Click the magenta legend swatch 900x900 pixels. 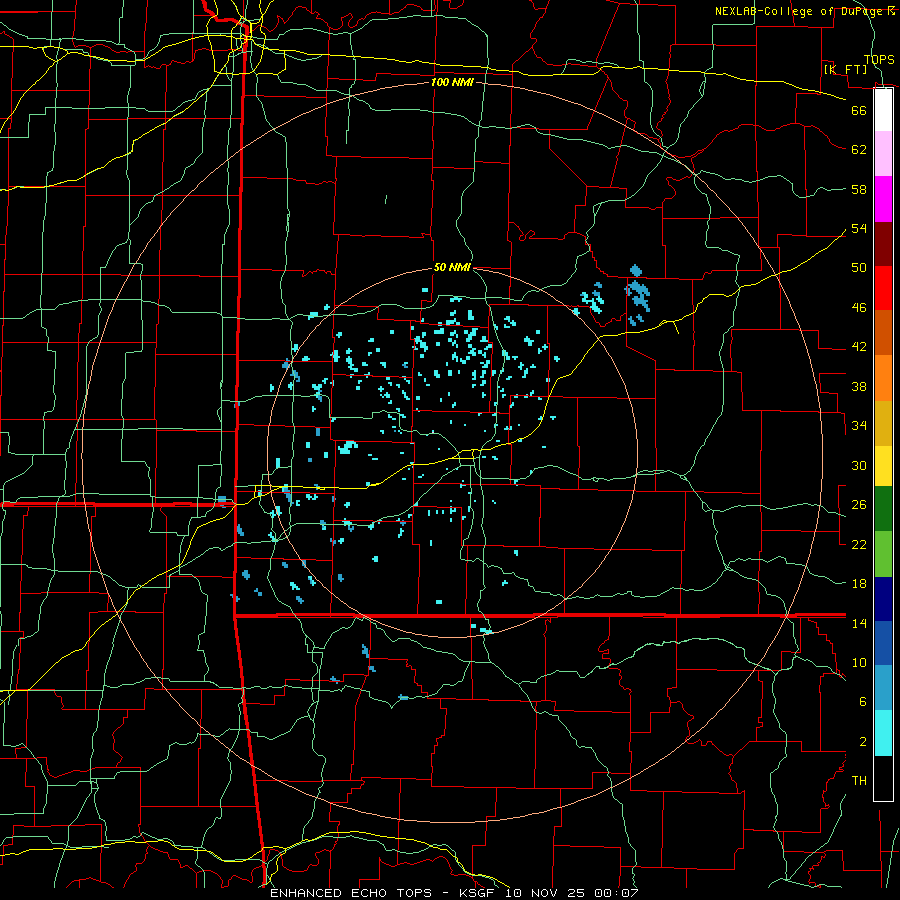883,199
